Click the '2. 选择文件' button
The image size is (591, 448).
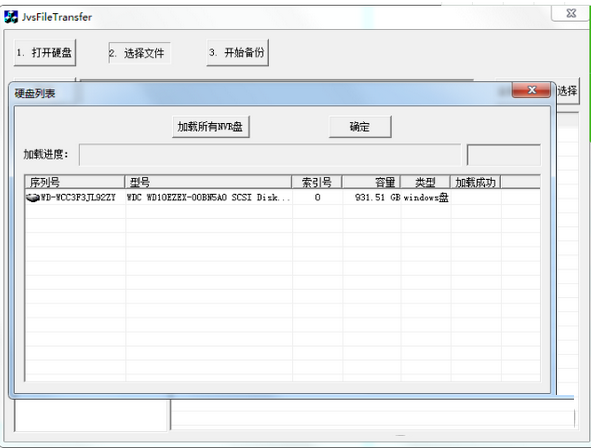point(139,53)
